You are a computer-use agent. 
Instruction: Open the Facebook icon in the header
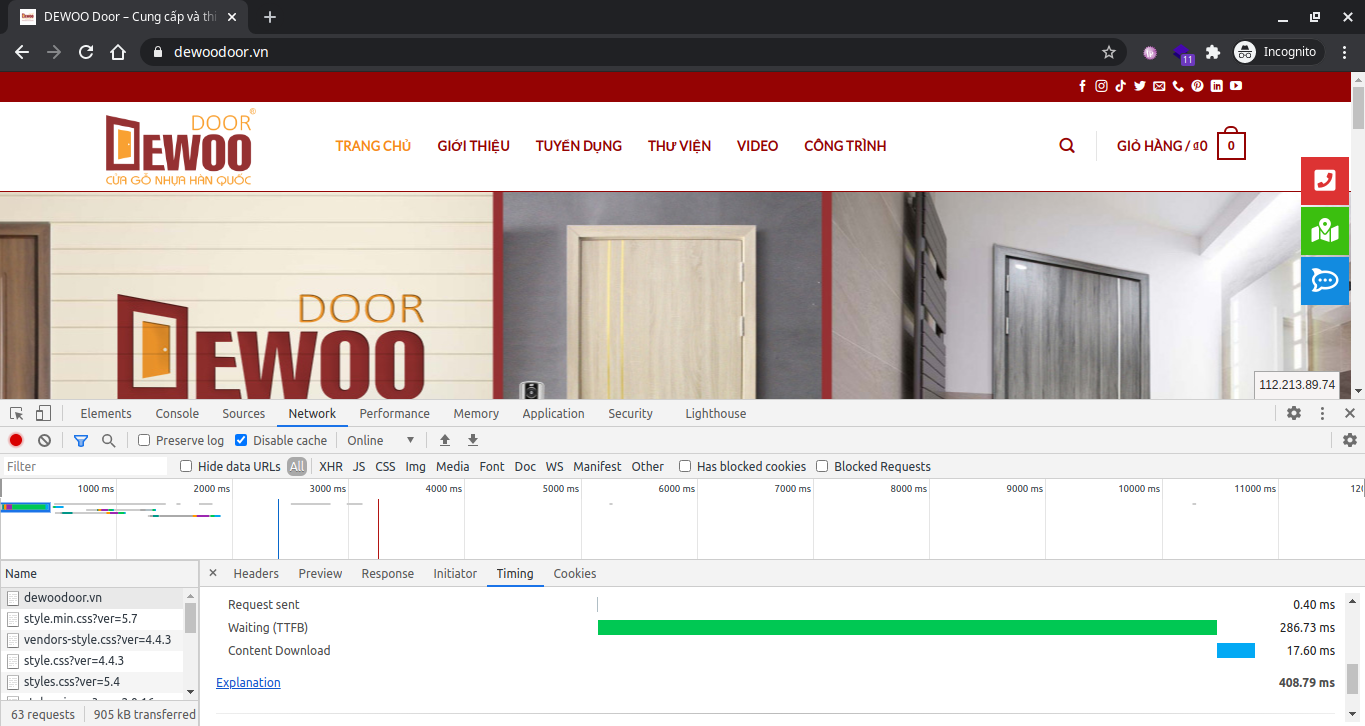tap(1082, 86)
